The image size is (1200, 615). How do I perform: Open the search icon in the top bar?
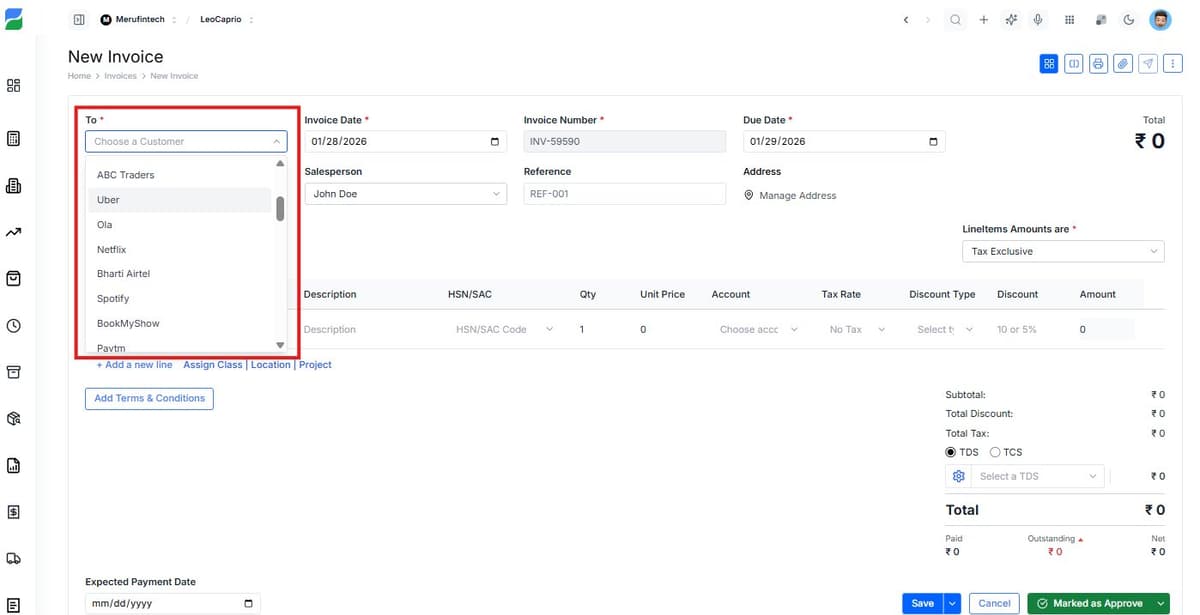955,19
